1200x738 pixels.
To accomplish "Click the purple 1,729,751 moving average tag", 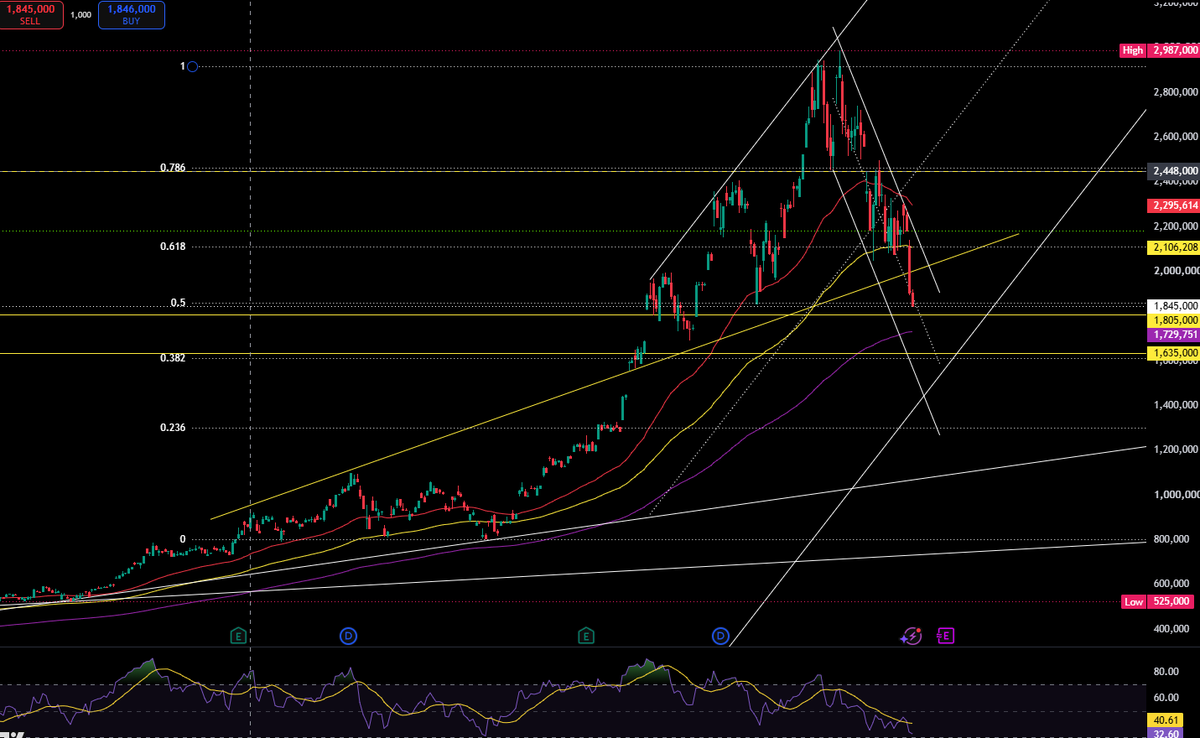I will click(1173, 334).
